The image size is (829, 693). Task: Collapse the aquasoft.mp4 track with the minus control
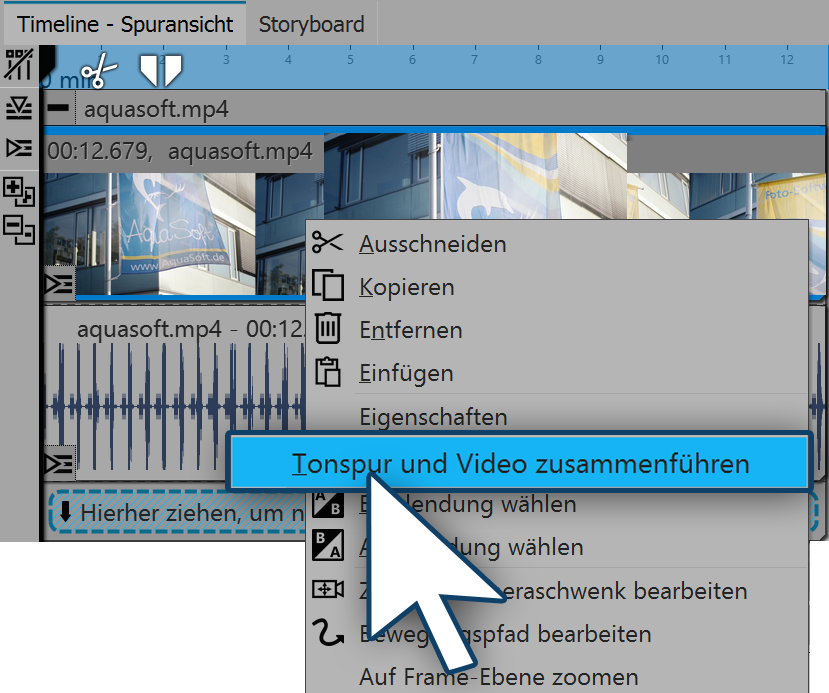tap(57, 107)
